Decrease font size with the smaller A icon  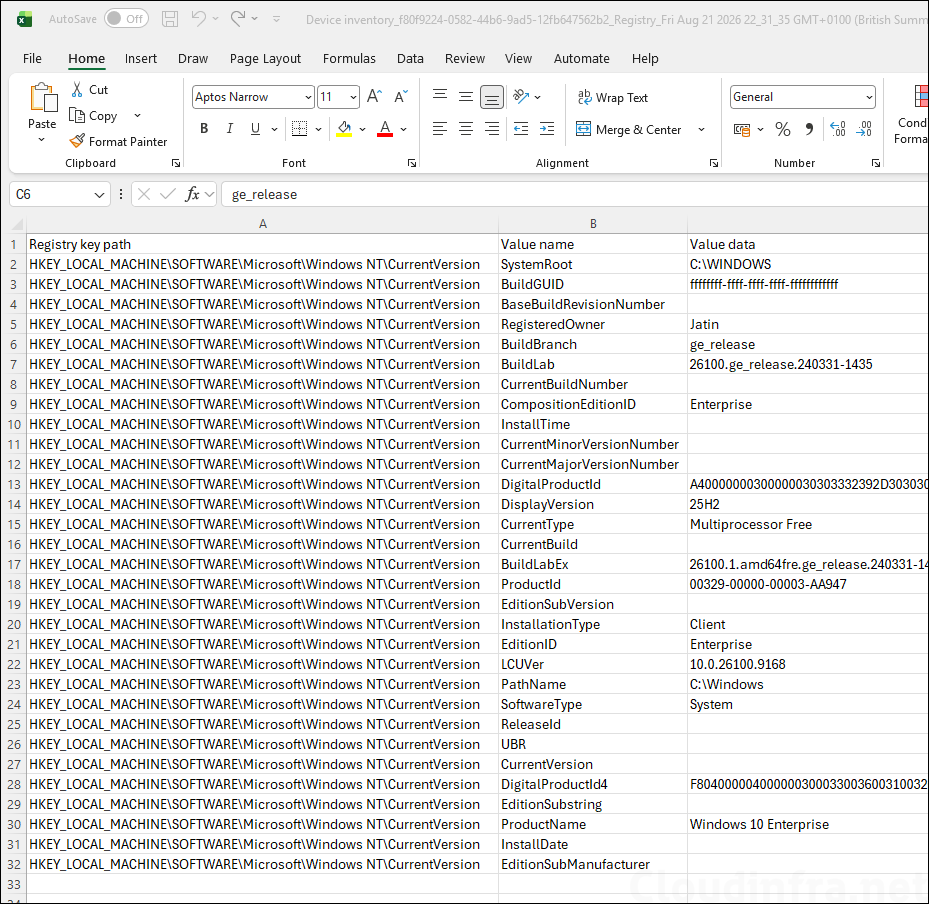(x=401, y=97)
